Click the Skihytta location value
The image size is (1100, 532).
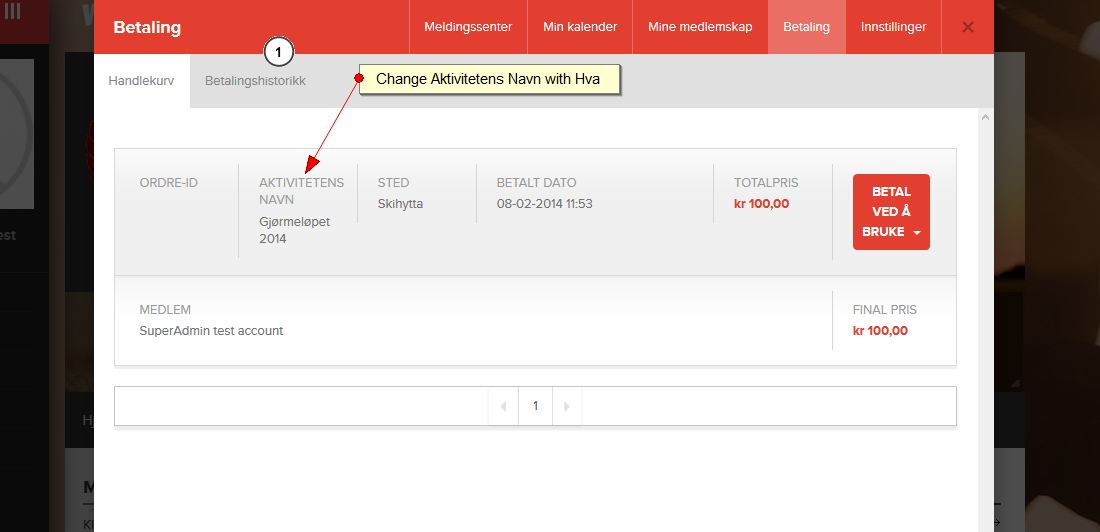coord(401,204)
